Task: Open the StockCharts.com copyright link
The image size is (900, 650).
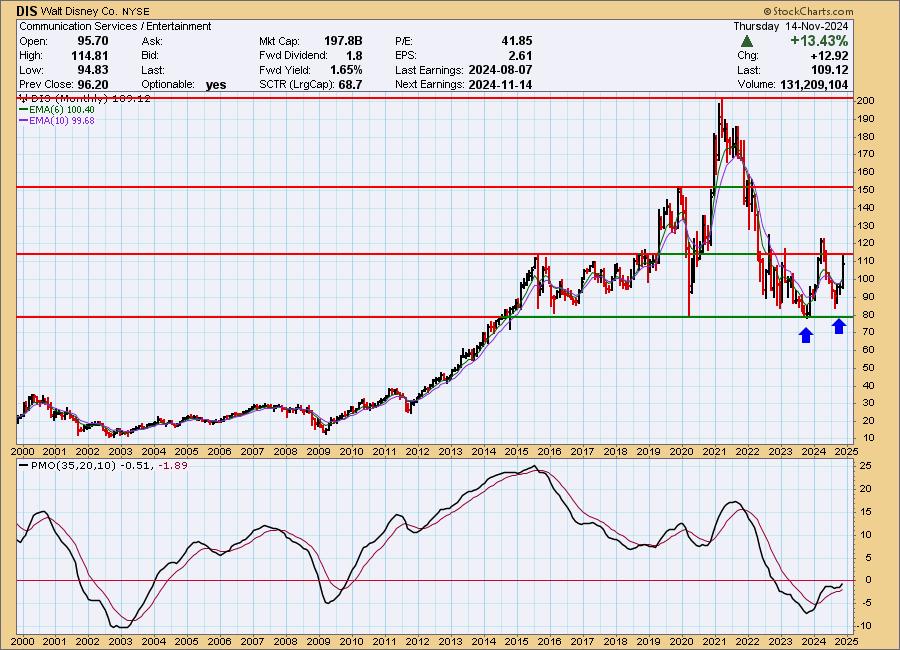Action: coord(808,11)
